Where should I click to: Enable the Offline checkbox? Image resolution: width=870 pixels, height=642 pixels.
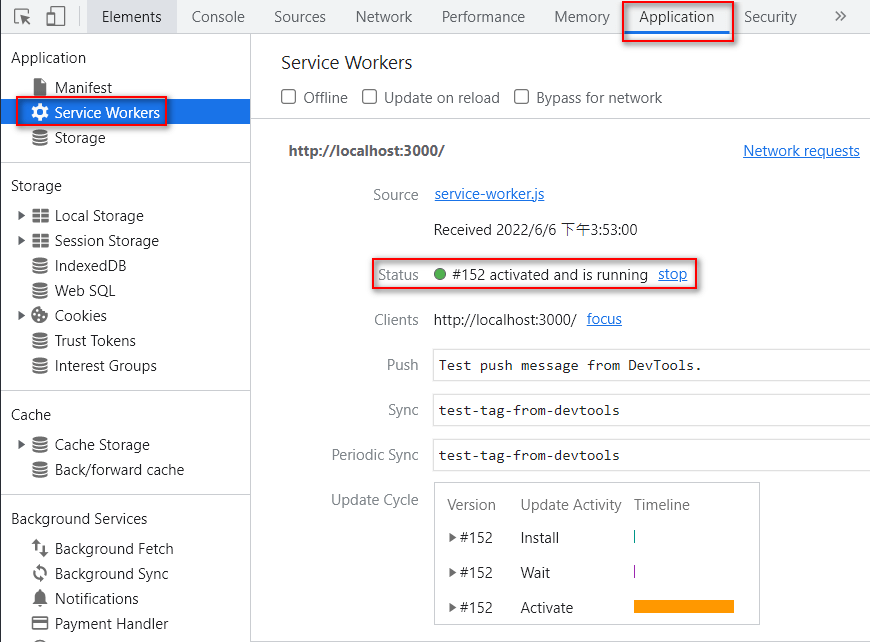[x=288, y=97]
